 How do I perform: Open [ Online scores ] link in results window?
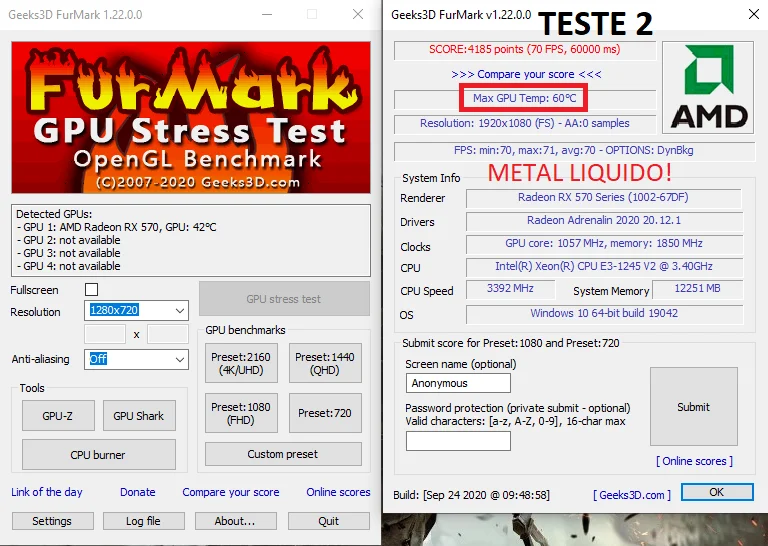(695, 461)
